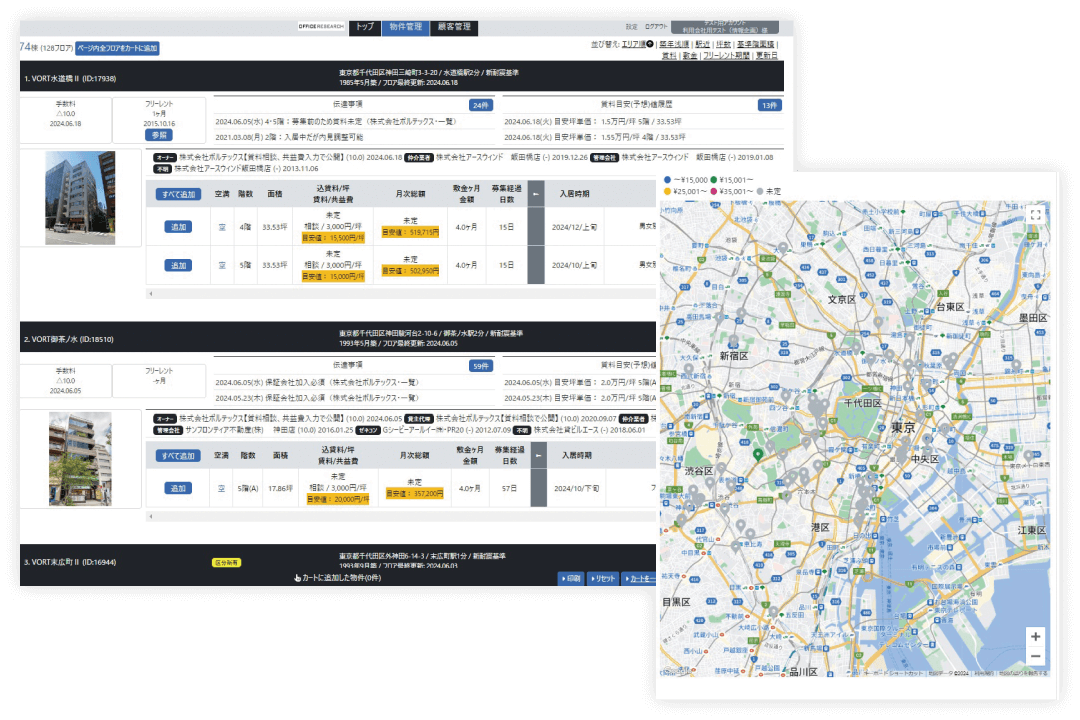Image resolution: width=1080 pixels, height=720 pixels.
Task: Click the ログアウト link
Action: (656, 27)
